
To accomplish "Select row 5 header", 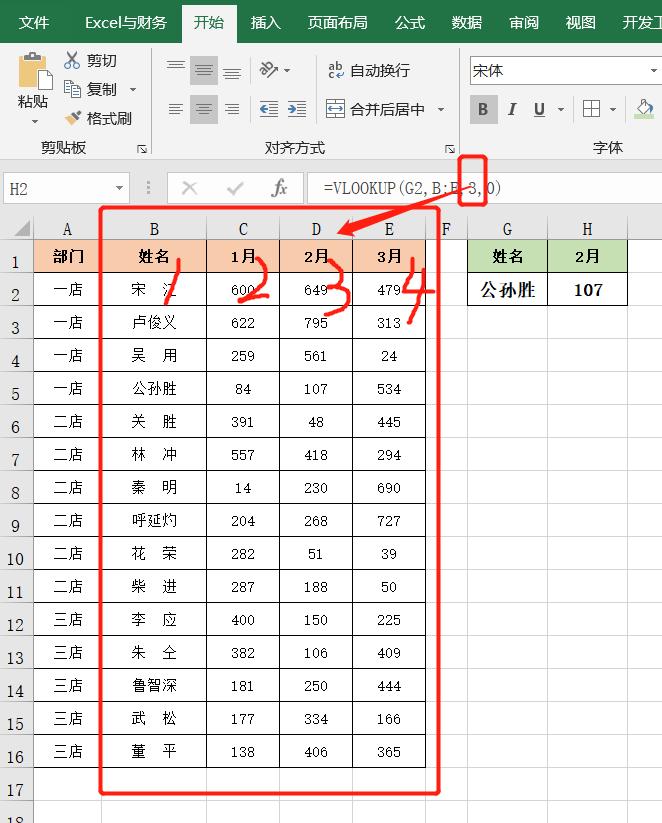I will [x=16, y=389].
